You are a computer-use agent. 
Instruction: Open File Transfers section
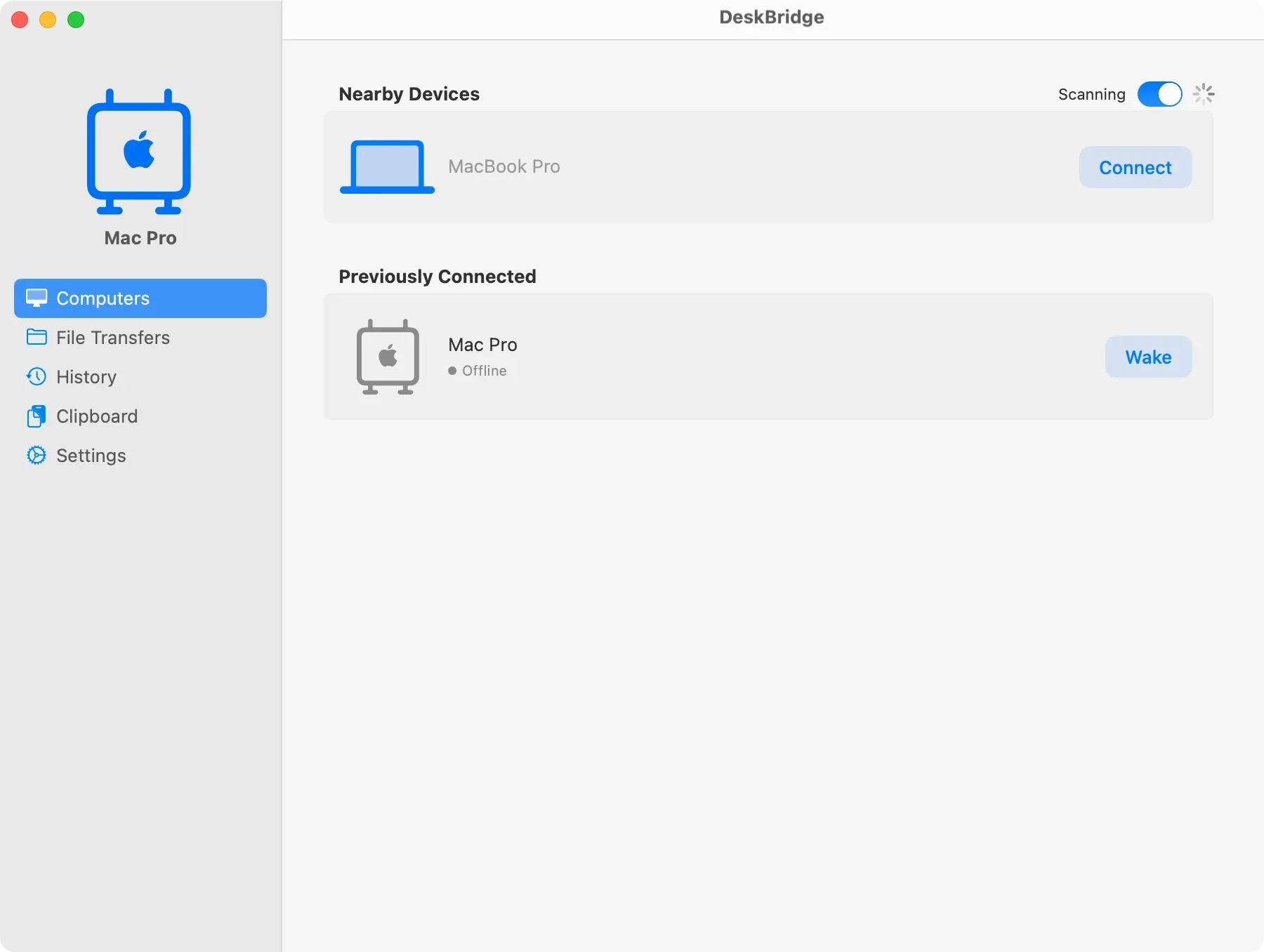pyautogui.click(x=140, y=338)
